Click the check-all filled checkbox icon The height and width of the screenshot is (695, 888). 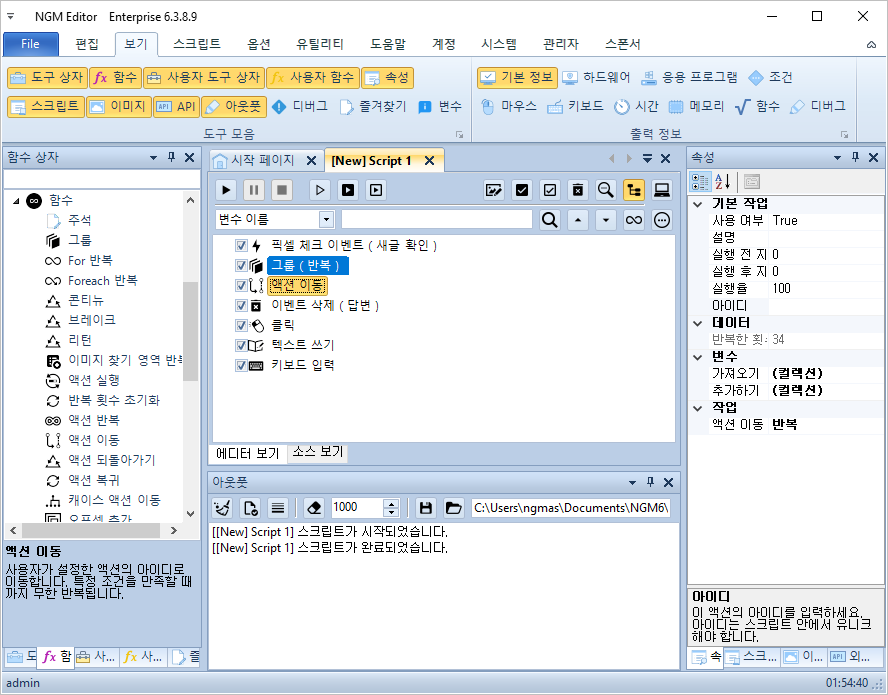[522, 190]
